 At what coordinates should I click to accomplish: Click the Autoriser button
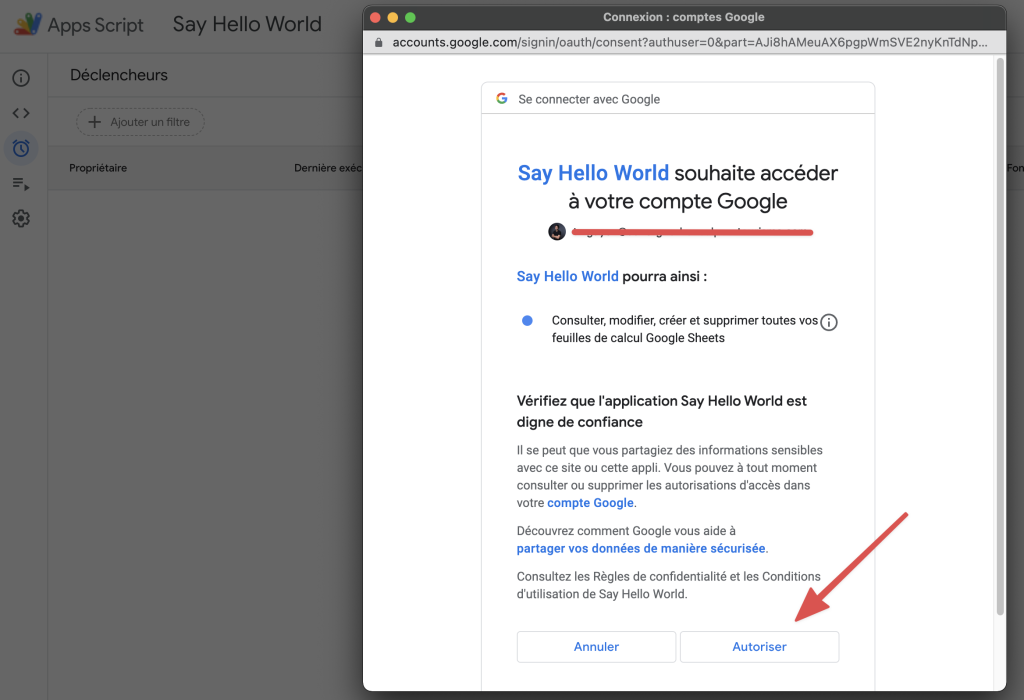[759, 647]
